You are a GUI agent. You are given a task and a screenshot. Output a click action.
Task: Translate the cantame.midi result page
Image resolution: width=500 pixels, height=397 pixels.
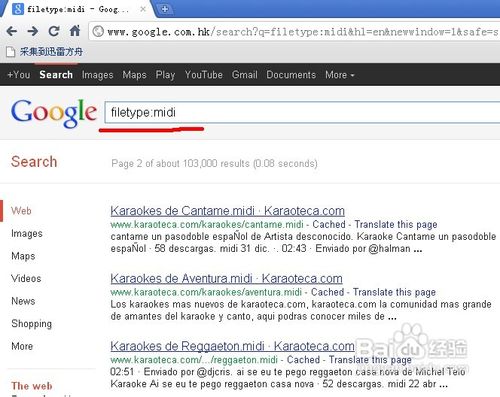pos(396,224)
